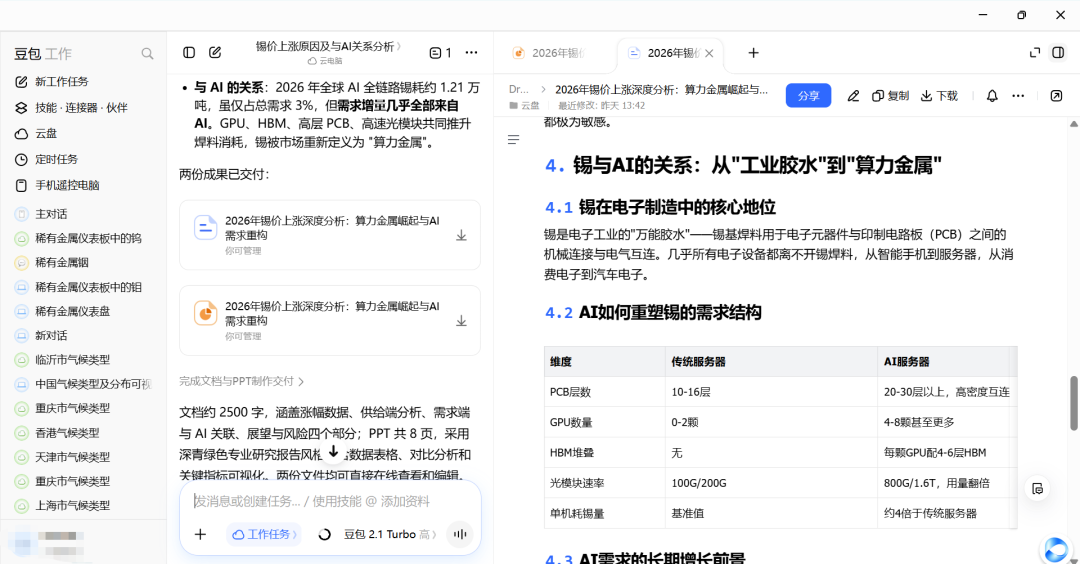1080x564 pixels.
Task: Open the 工作任务 mode selector
Action: pos(264,534)
